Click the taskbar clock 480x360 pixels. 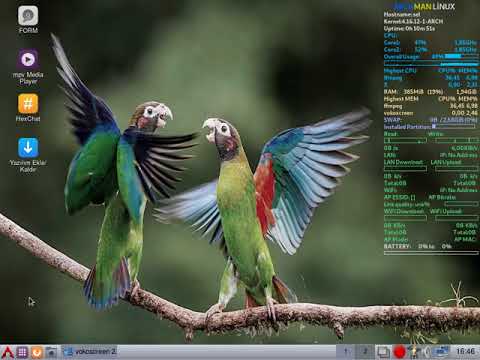pos(465,351)
